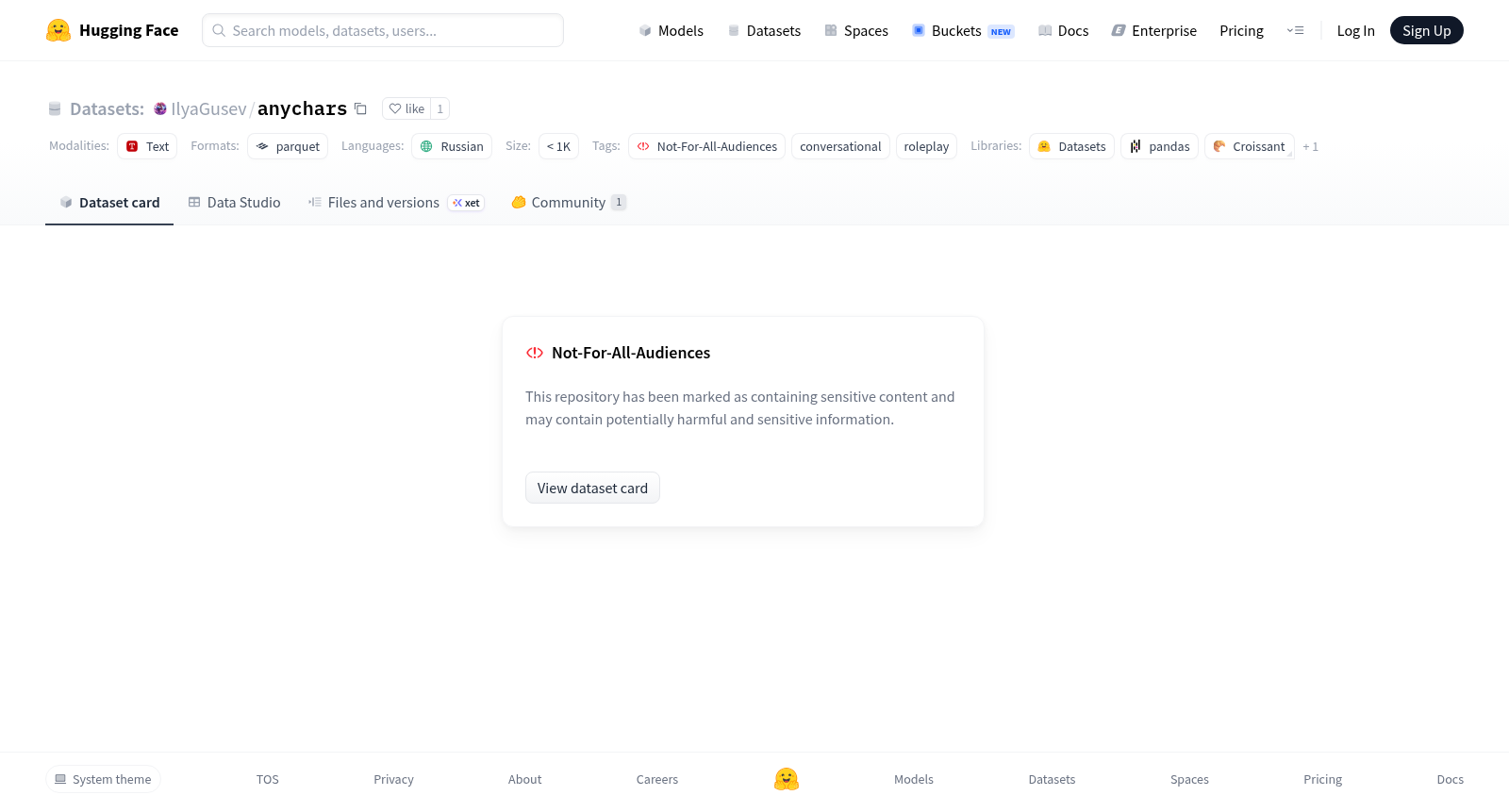Open the Datasets navigation link
Screen dimensions: 1509x812
(x=764, y=30)
